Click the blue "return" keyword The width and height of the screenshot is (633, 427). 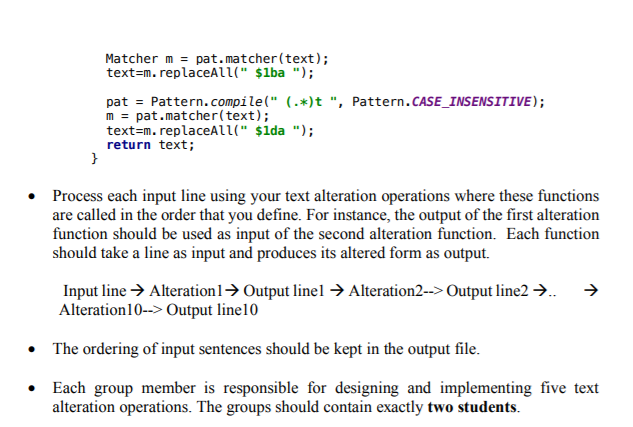pos(128,145)
